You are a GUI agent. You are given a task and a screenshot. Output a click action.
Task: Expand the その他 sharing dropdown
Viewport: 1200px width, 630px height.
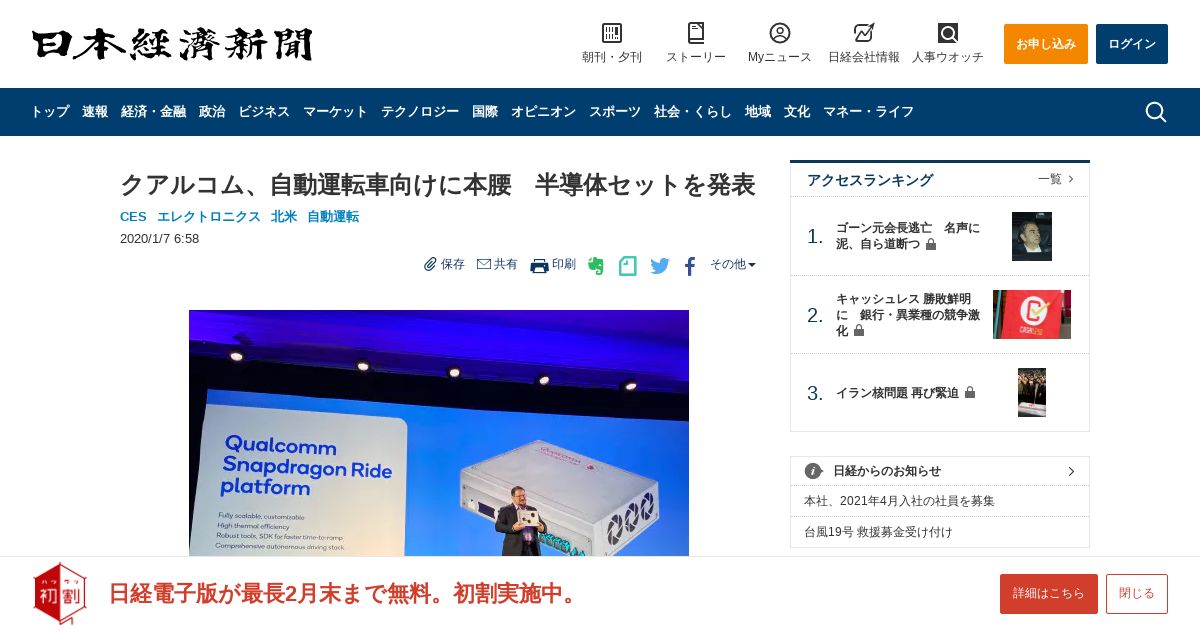[x=733, y=264]
